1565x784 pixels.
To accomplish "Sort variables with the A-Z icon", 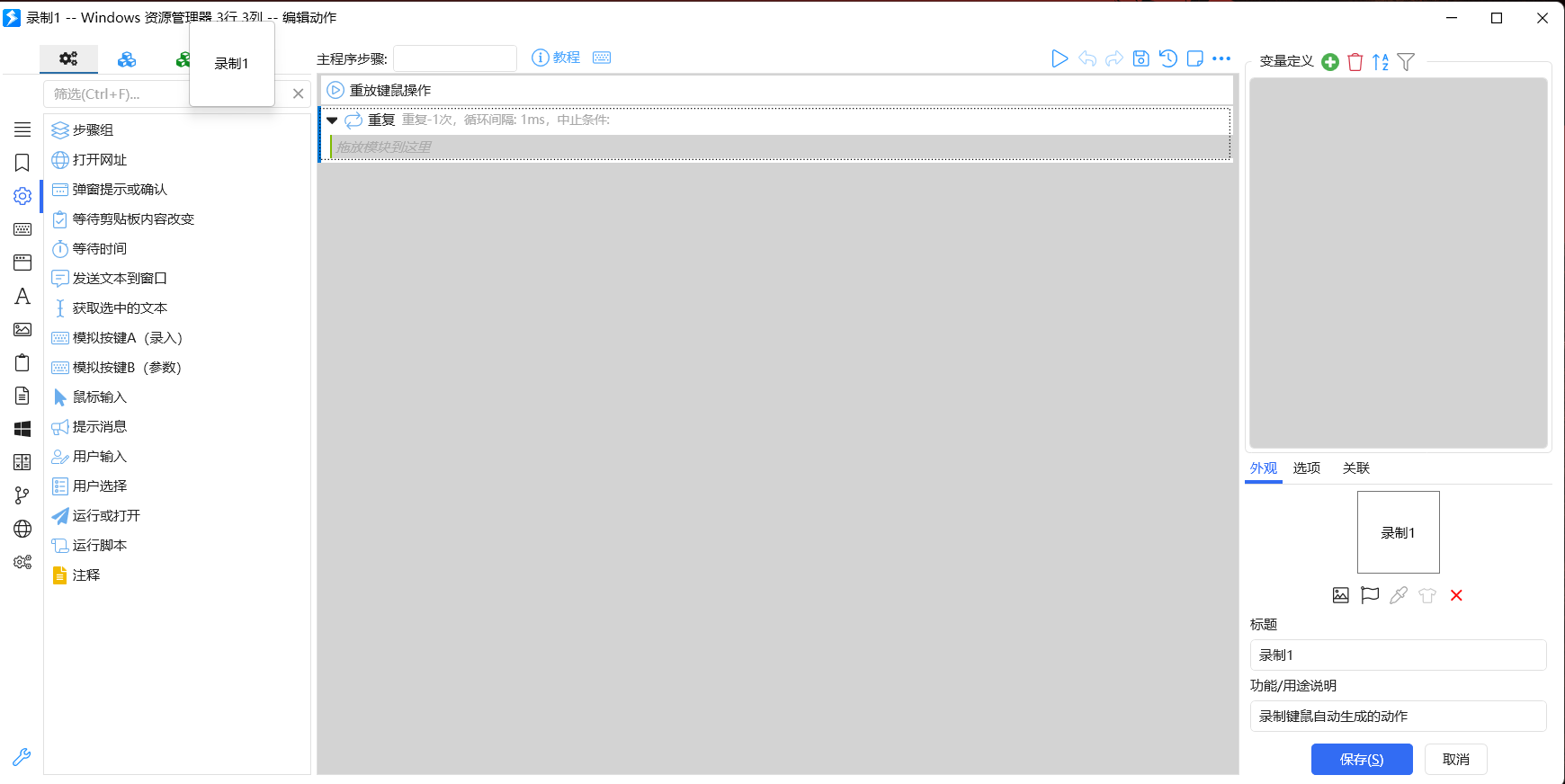I will (1381, 62).
